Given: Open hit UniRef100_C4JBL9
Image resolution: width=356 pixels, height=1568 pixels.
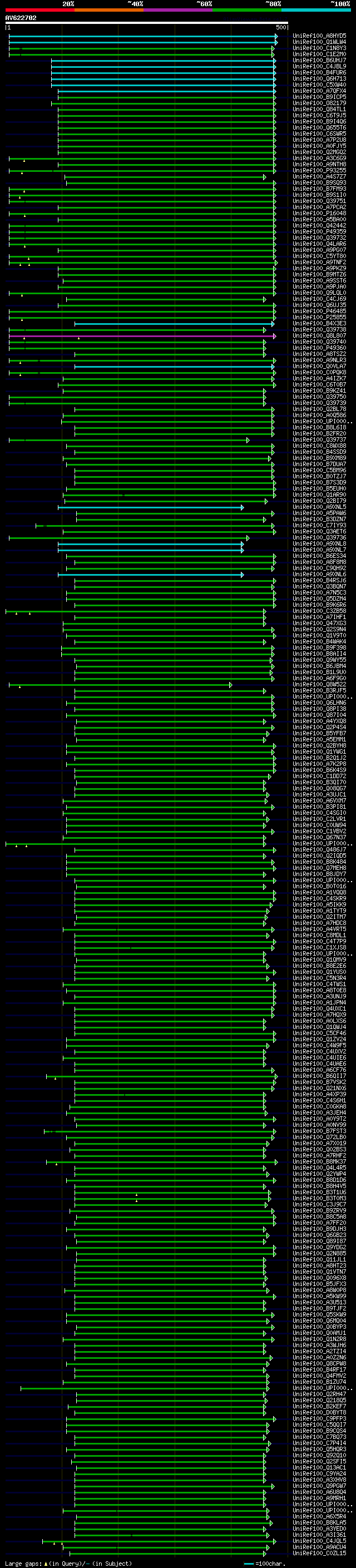Looking at the screenshot, I should (319, 66).
